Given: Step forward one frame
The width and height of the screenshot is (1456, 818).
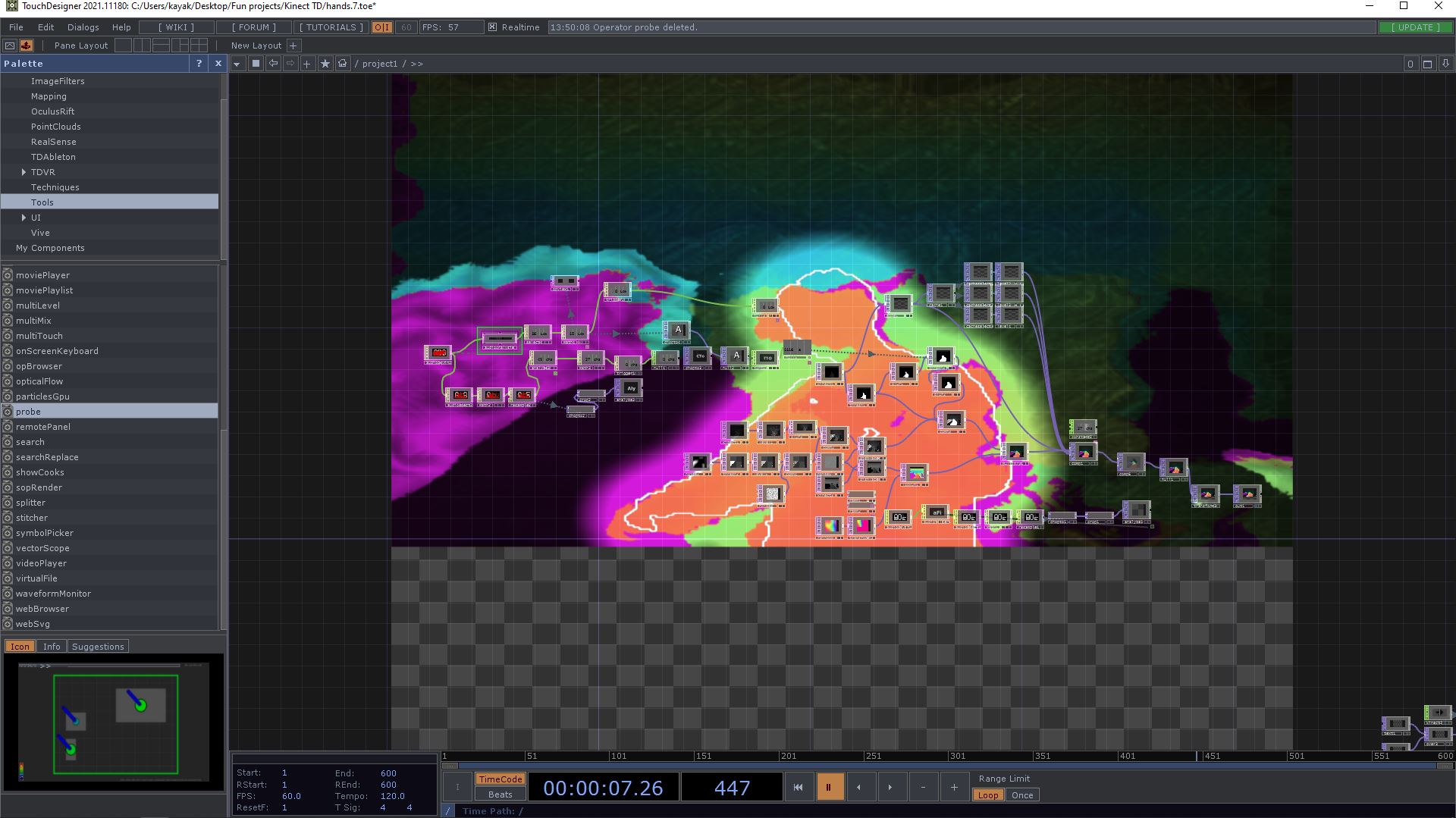Looking at the screenshot, I should (890, 787).
